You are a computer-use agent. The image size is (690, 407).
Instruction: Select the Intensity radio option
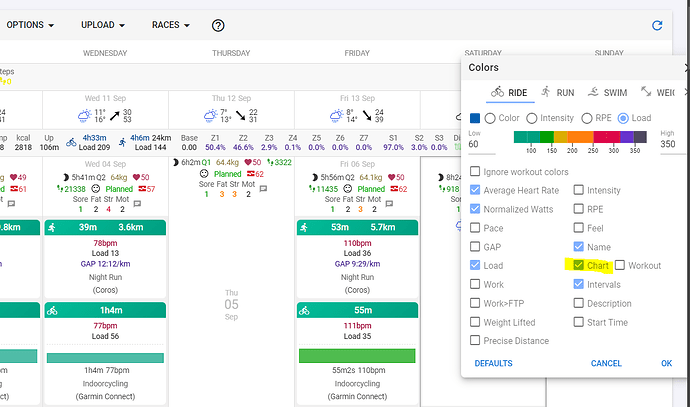532,118
